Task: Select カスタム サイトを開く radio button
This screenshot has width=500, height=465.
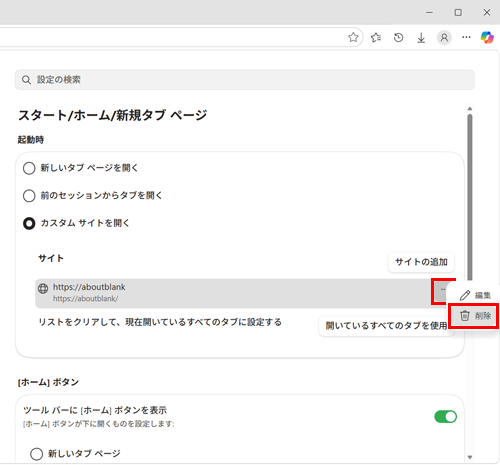Action: point(29,223)
